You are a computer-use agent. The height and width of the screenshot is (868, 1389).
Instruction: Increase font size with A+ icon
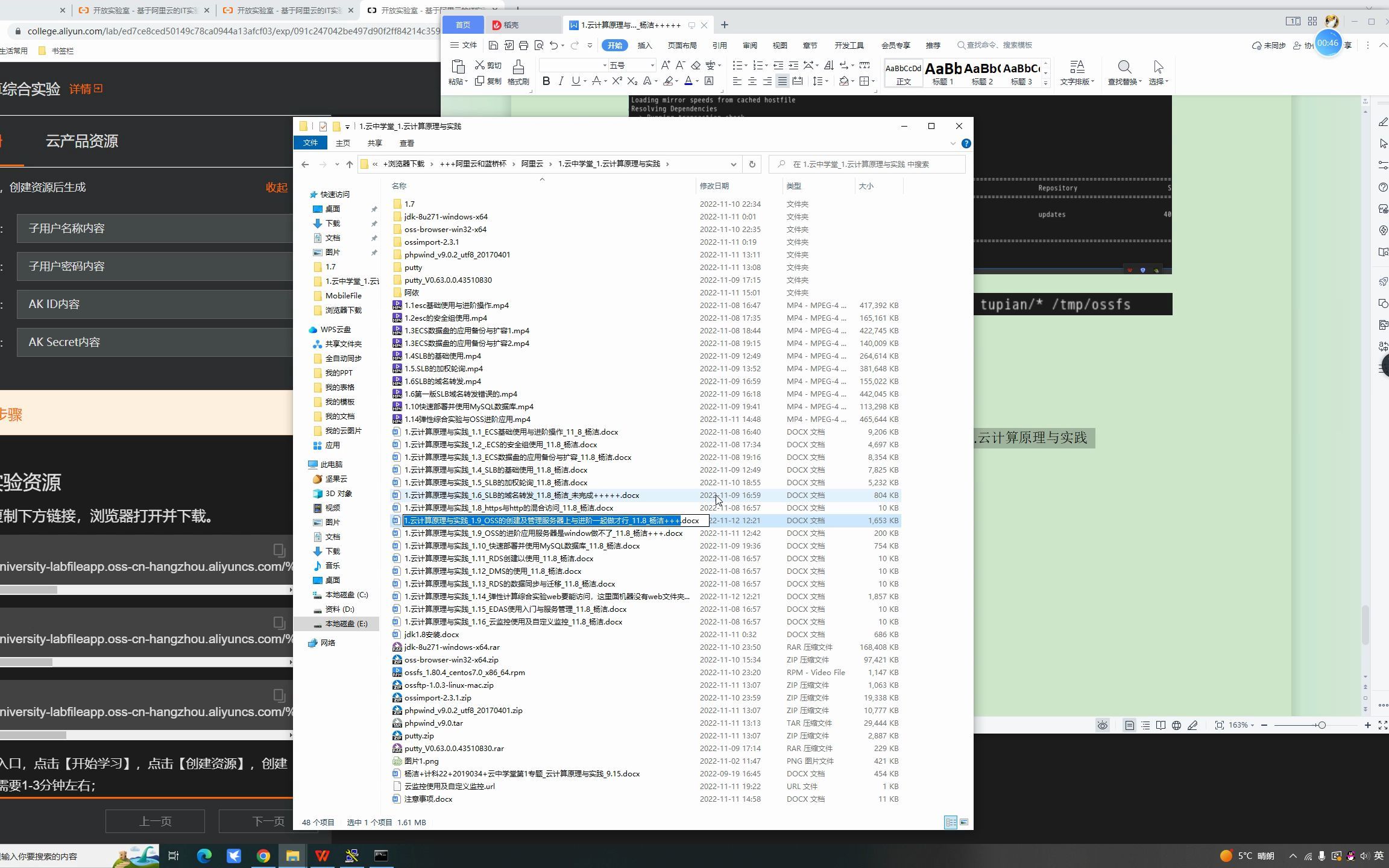click(x=665, y=65)
